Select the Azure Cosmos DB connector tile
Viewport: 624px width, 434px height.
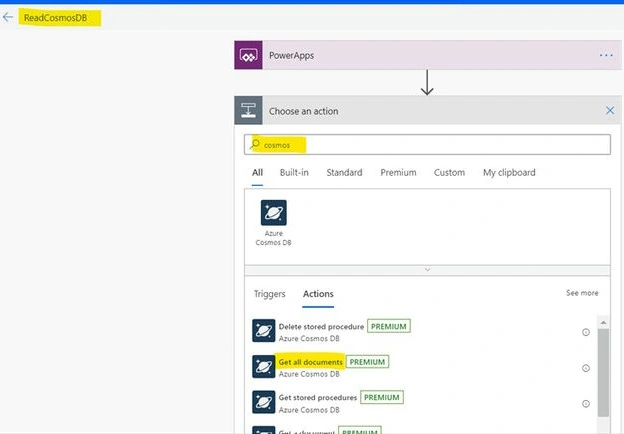pos(273,223)
